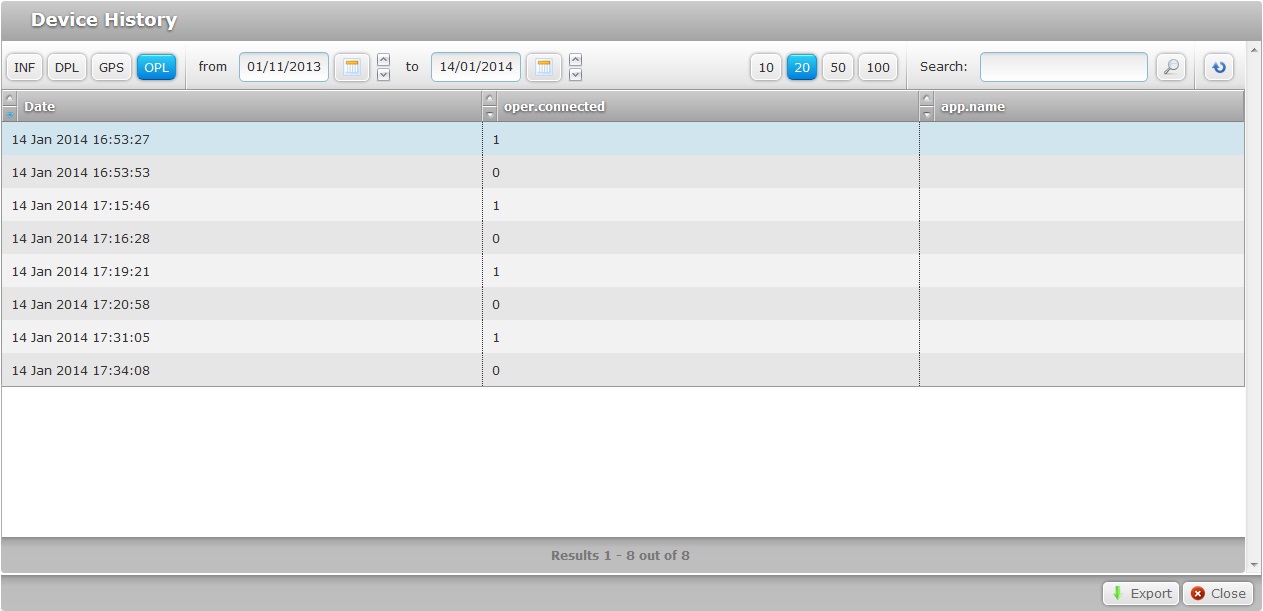Open the calendar picker for the from date
1263x611 pixels.
click(351, 67)
